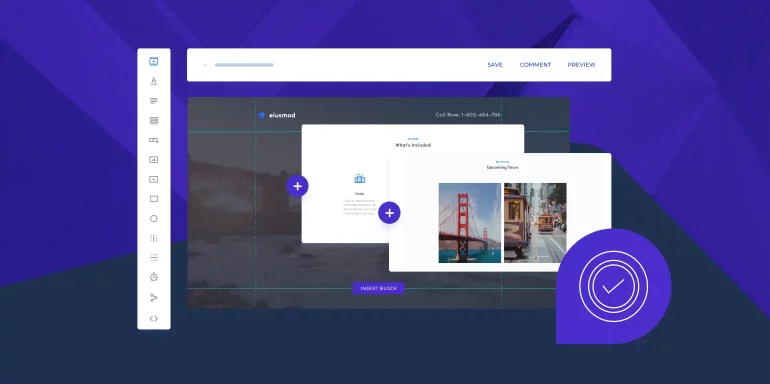Click the 'eiusmod' brand text
This screenshot has width=770, height=384.
tap(282, 115)
